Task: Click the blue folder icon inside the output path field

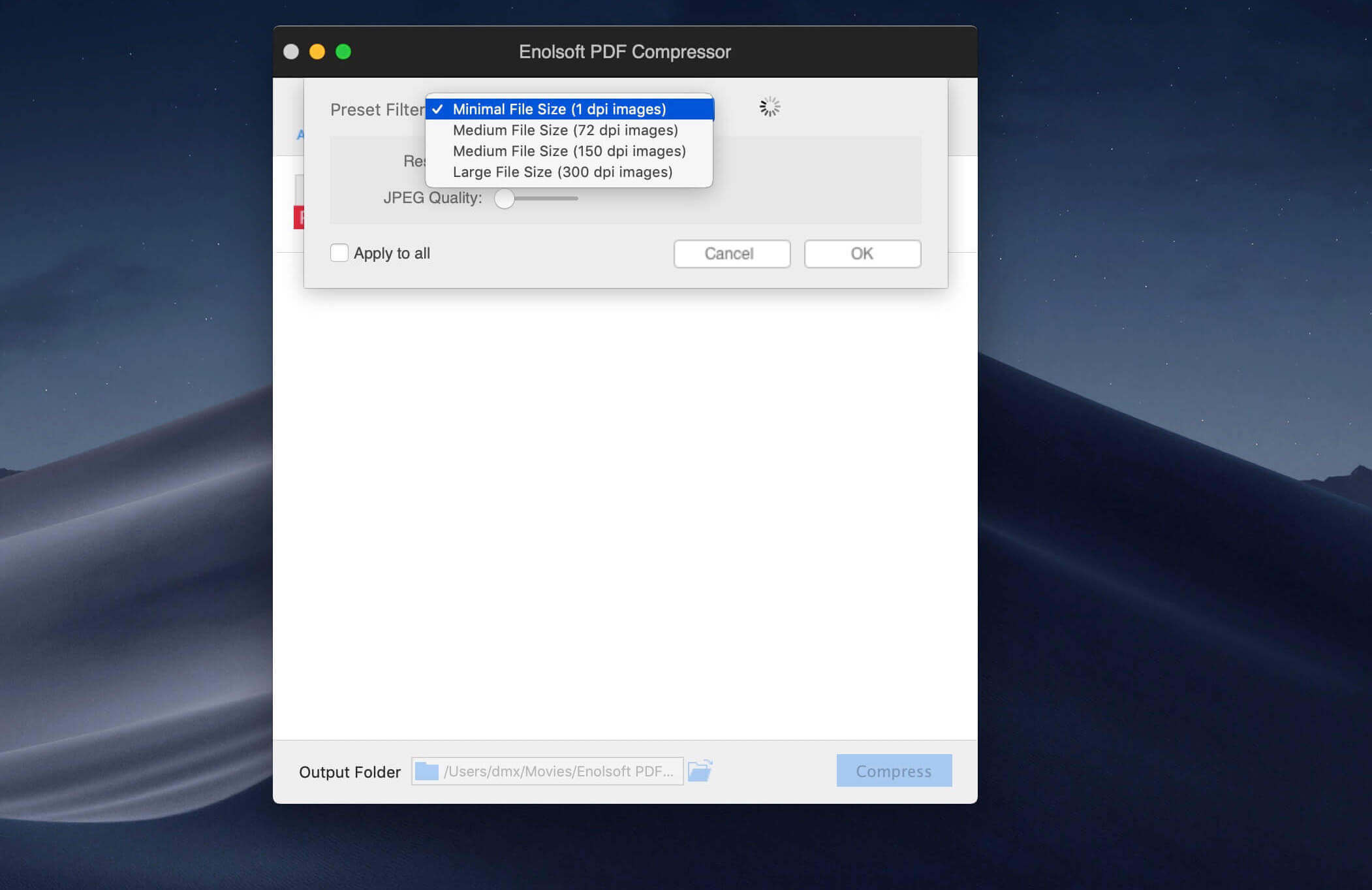Action: [x=428, y=771]
